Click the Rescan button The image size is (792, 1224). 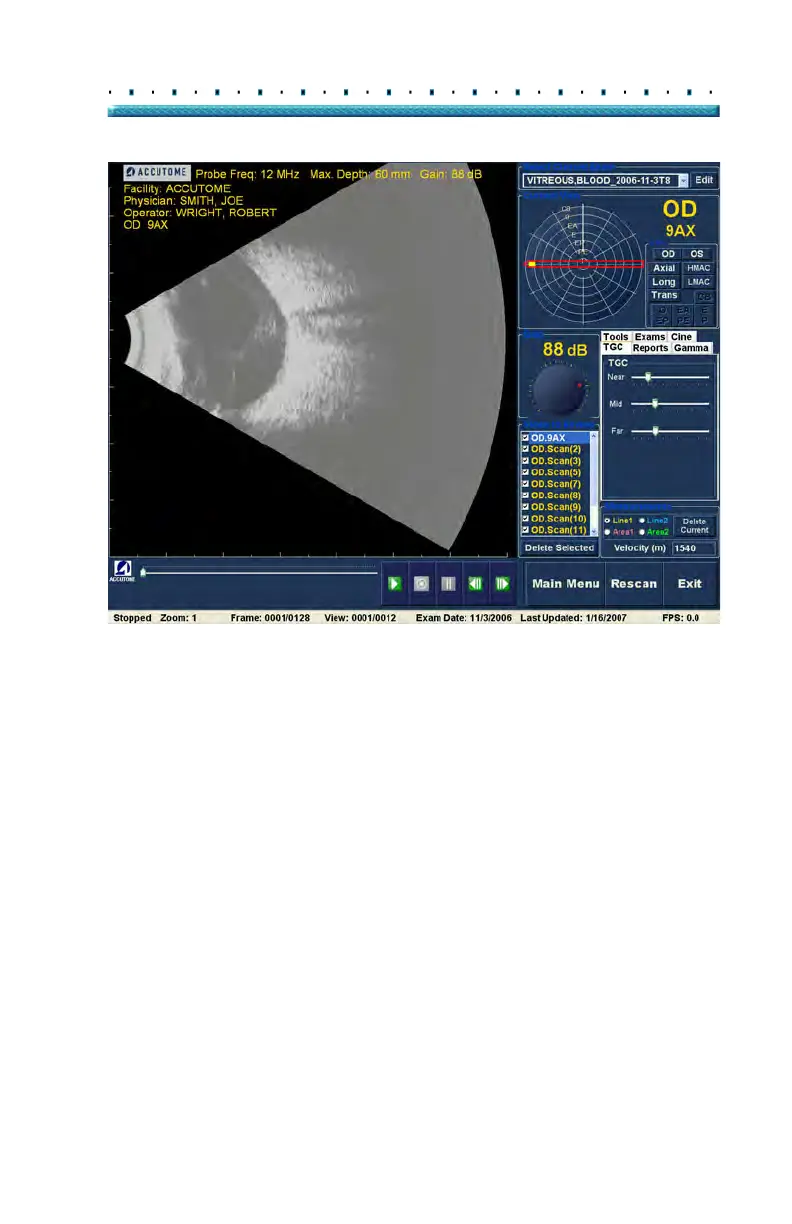tap(634, 584)
